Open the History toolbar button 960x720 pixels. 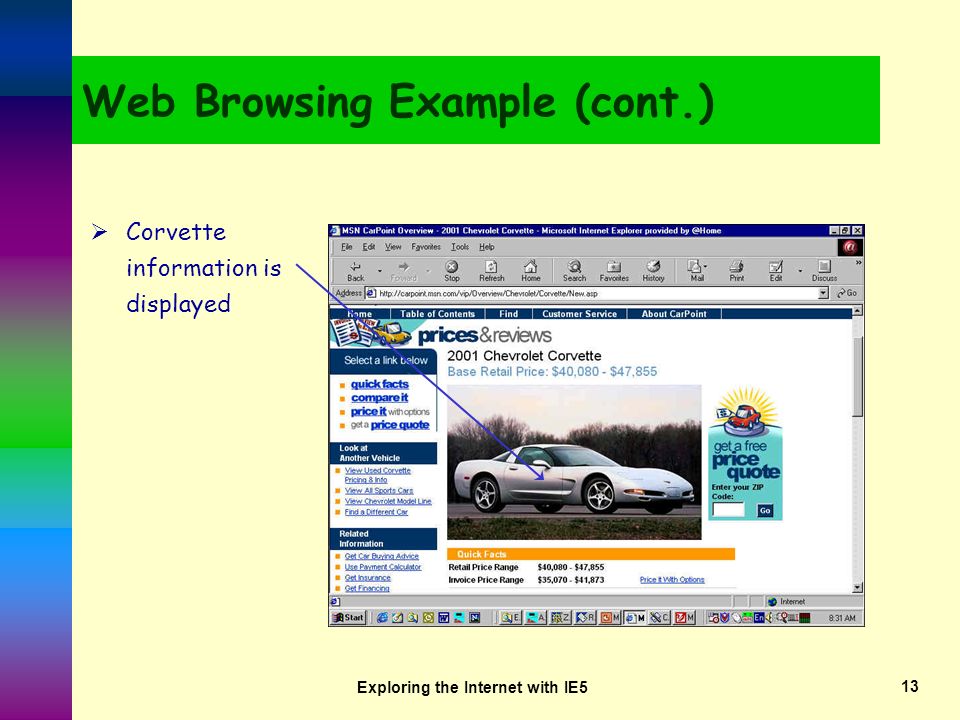click(653, 271)
